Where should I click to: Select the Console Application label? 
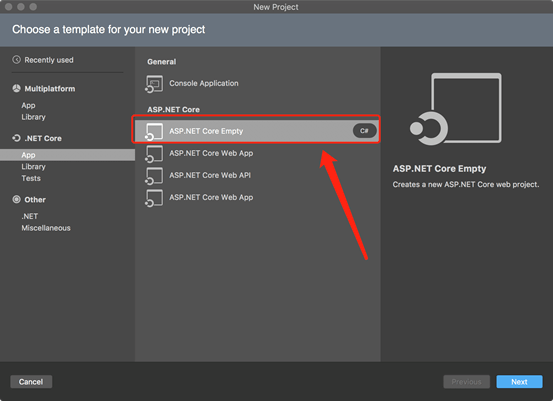click(204, 83)
